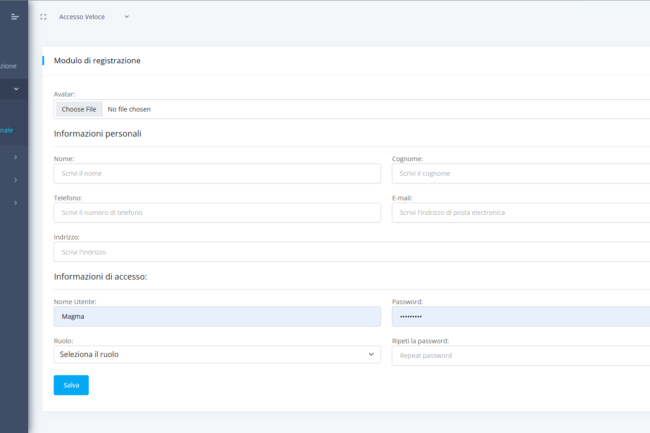The width and height of the screenshot is (650, 433).
Task: Open the Ruolo role dropdown
Action: click(x=217, y=355)
